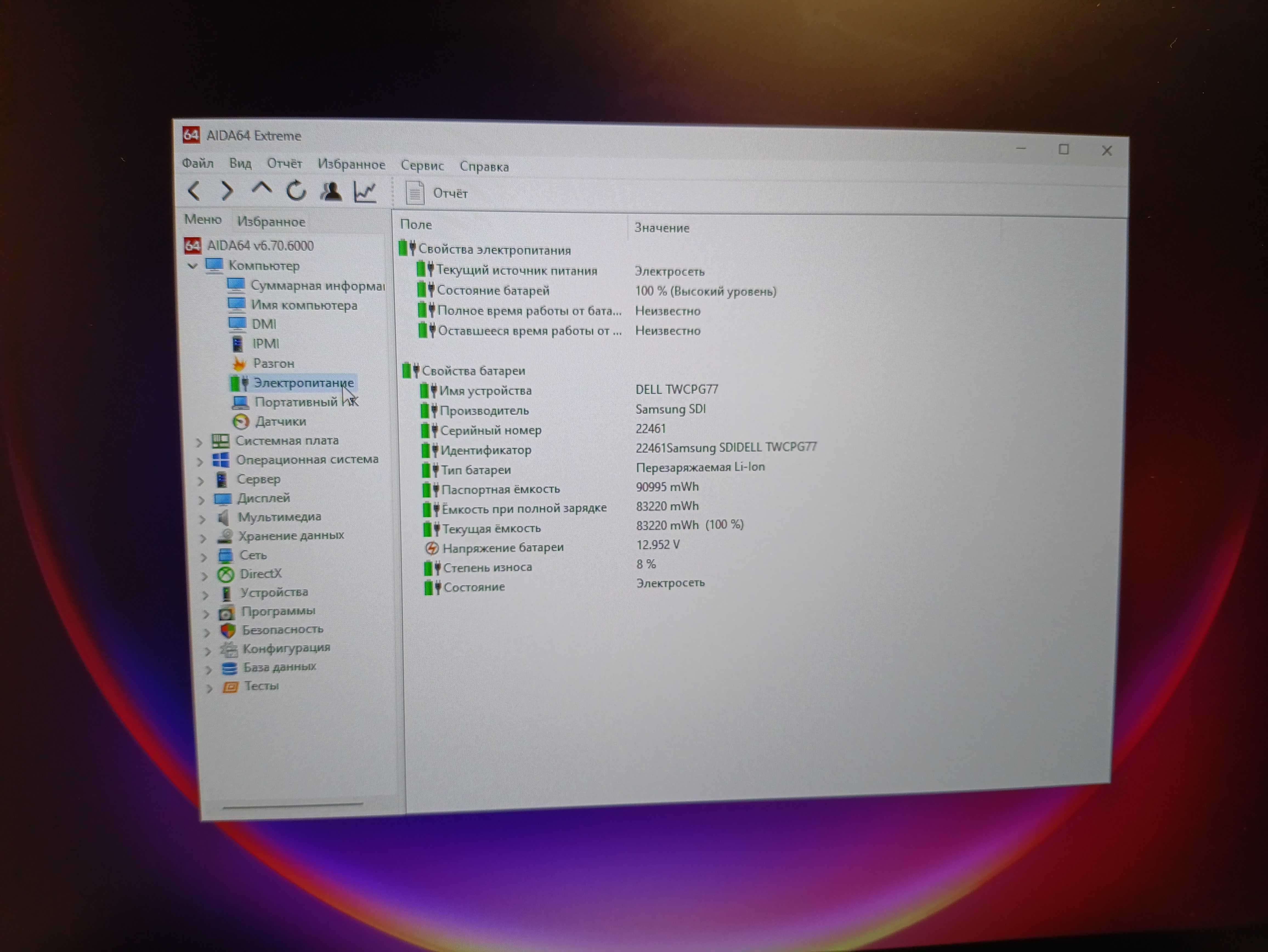The width and height of the screenshot is (1268, 952).
Task: Open the Сервис menu
Action: [422, 166]
